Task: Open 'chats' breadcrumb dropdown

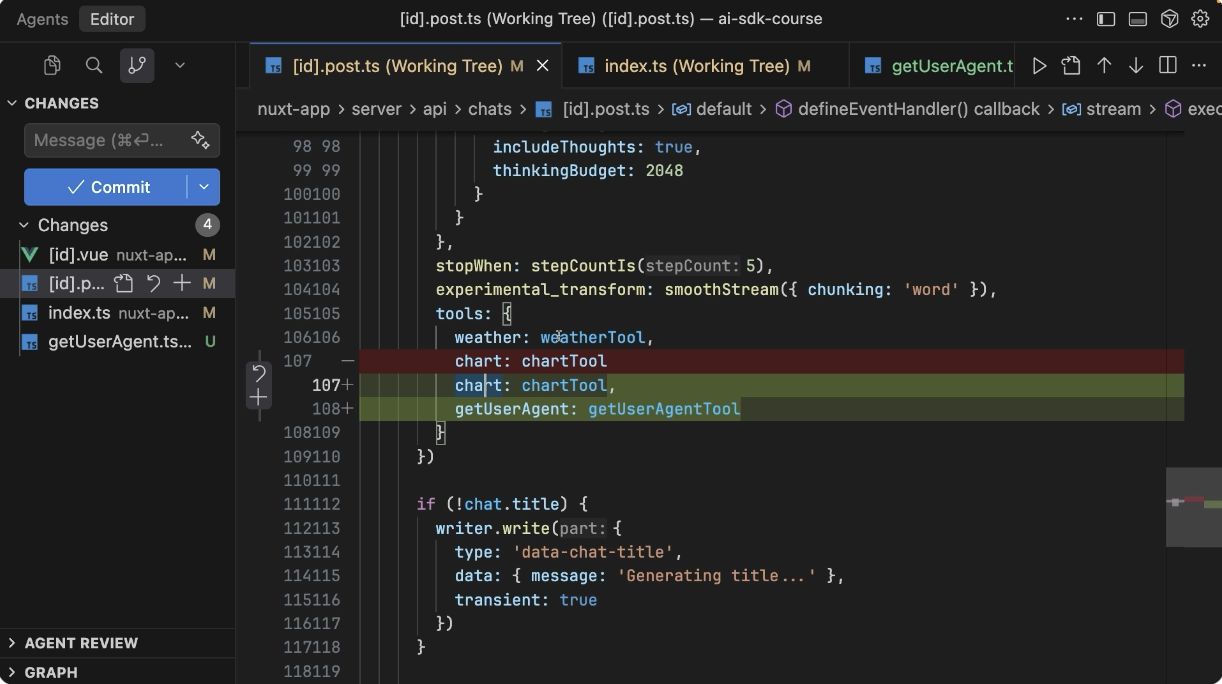Action: [x=490, y=109]
